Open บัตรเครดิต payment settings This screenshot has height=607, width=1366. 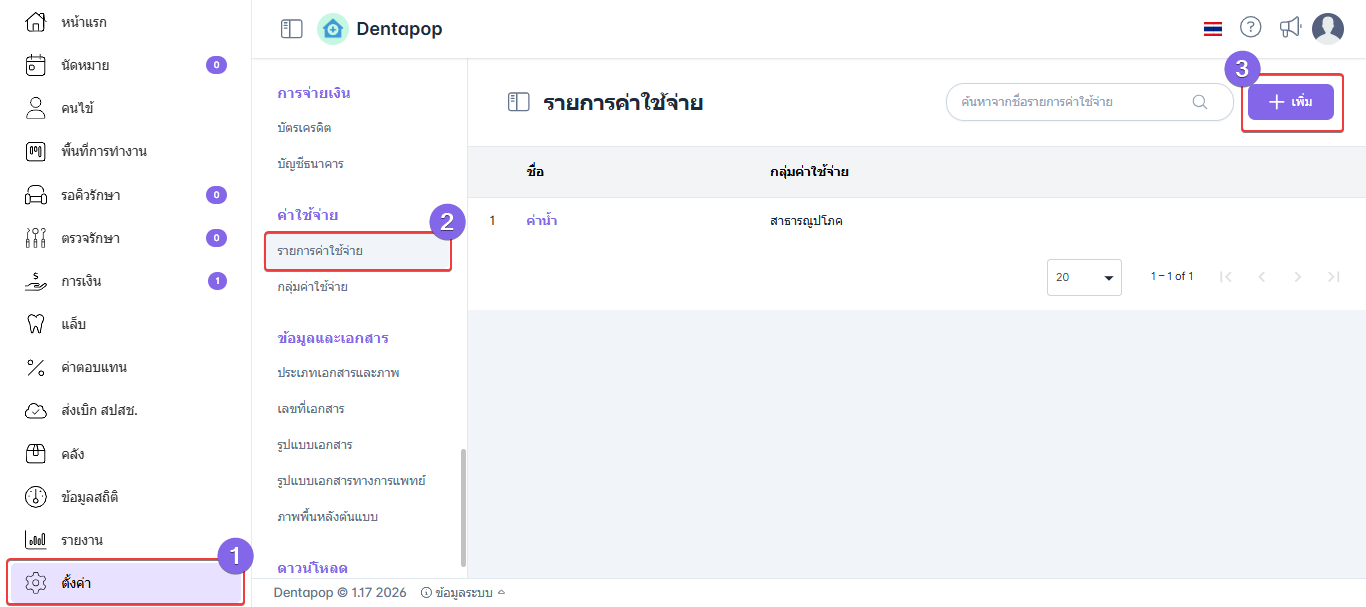[x=304, y=128]
